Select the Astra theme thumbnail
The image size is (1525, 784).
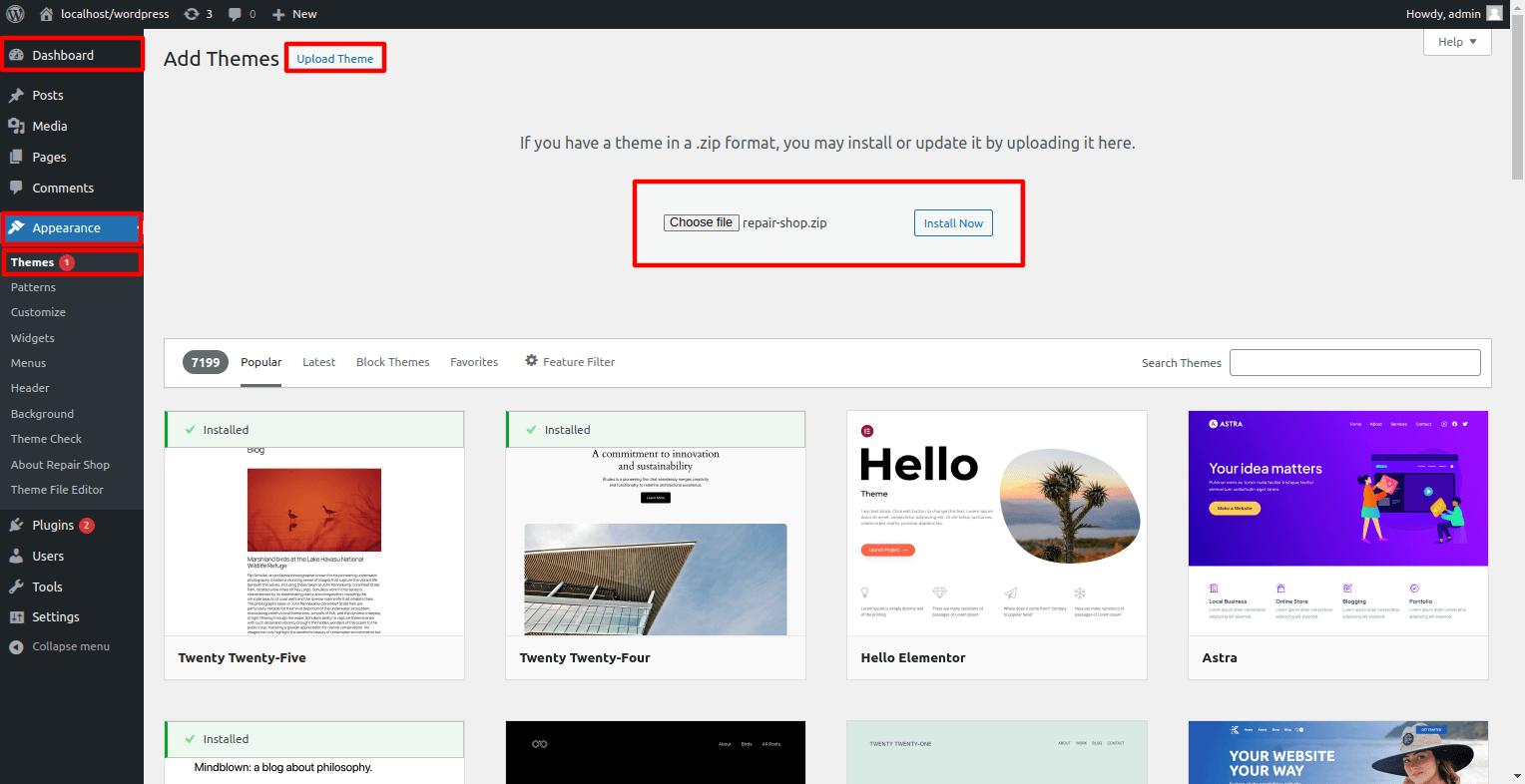(1337, 523)
